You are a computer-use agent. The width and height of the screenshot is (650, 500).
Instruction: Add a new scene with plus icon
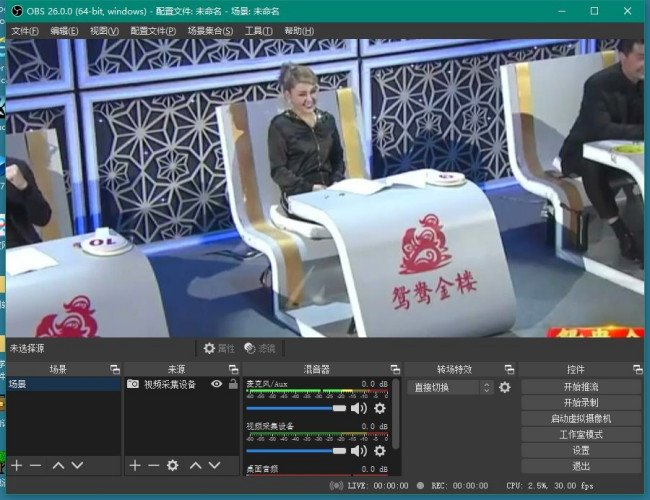(x=16, y=466)
